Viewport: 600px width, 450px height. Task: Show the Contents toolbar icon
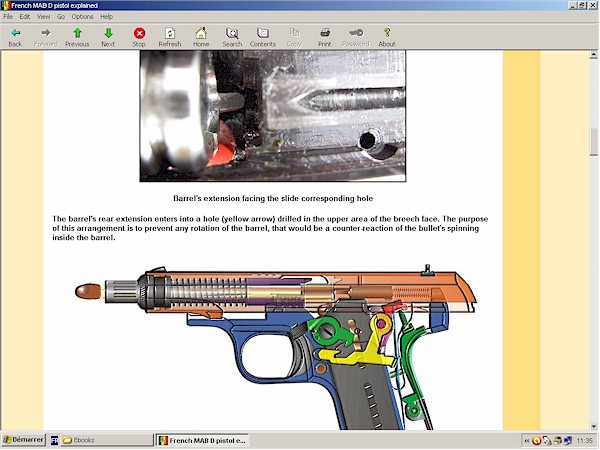coord(263,33)
